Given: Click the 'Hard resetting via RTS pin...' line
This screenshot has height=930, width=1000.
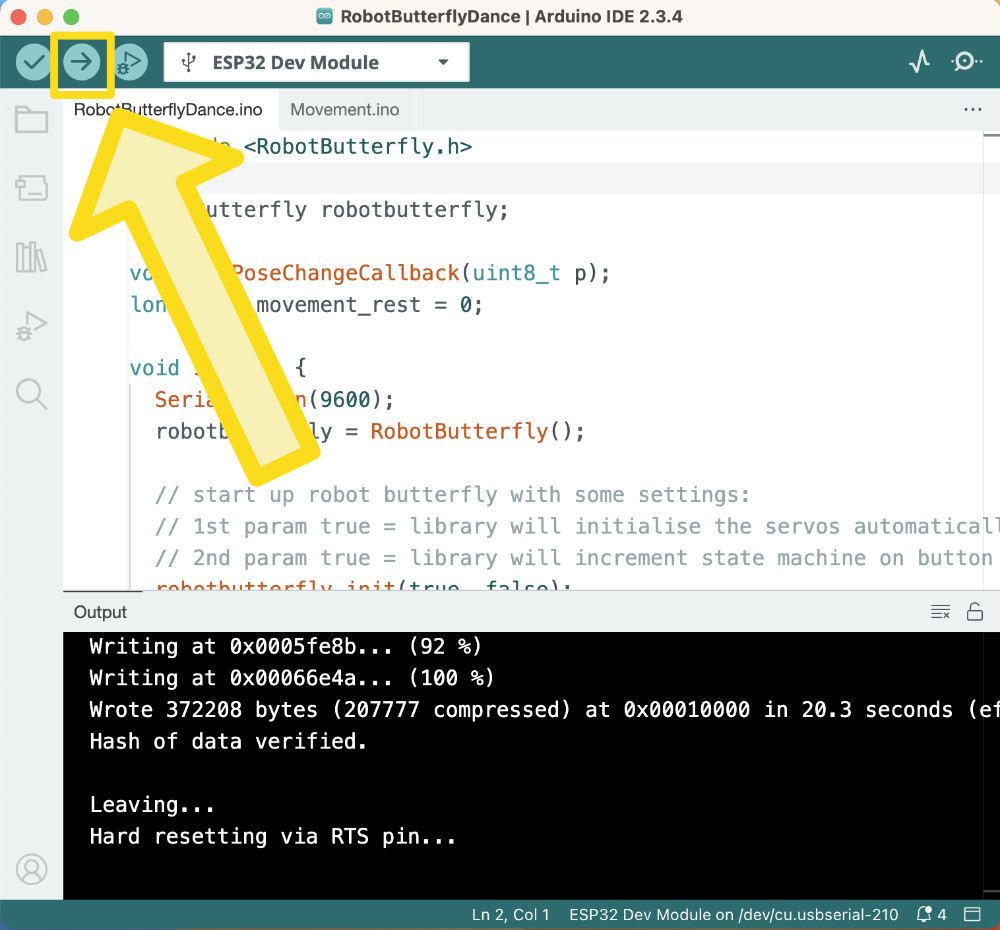Looking at the screenshot, I should (x=273, y=836).
